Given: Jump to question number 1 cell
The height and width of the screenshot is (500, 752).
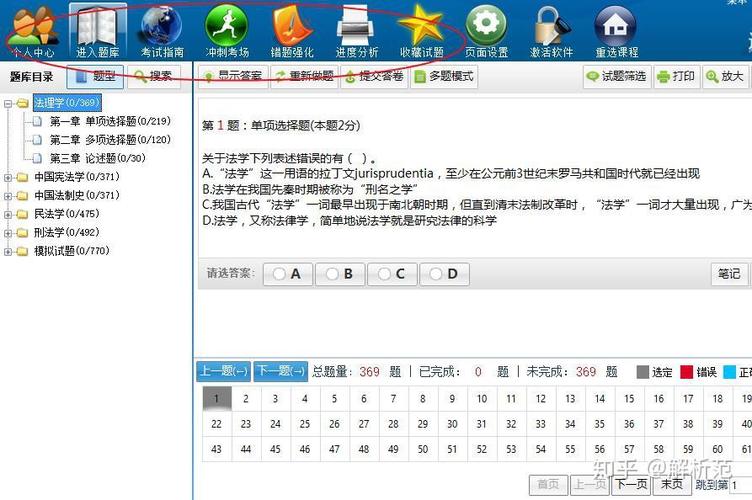Looking at the screenshot, I should (217, 398).
